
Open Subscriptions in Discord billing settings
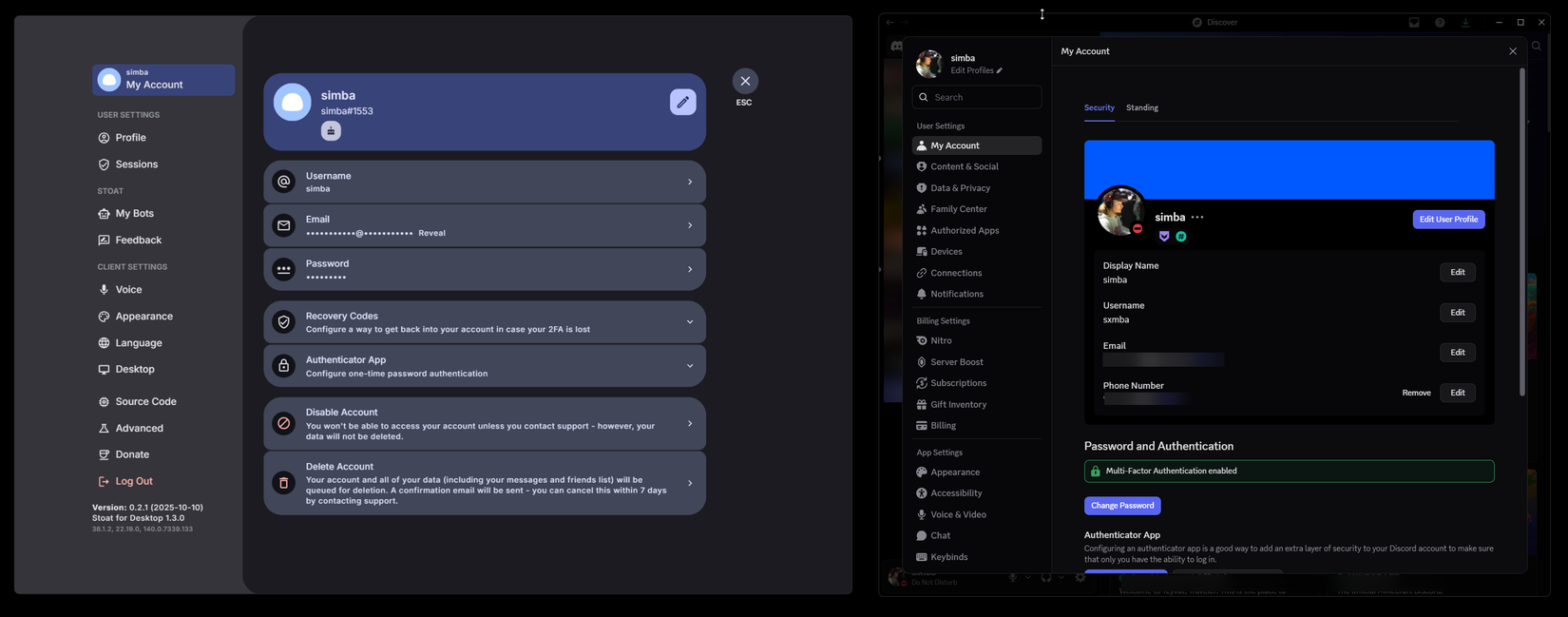(x=977, y=383)
